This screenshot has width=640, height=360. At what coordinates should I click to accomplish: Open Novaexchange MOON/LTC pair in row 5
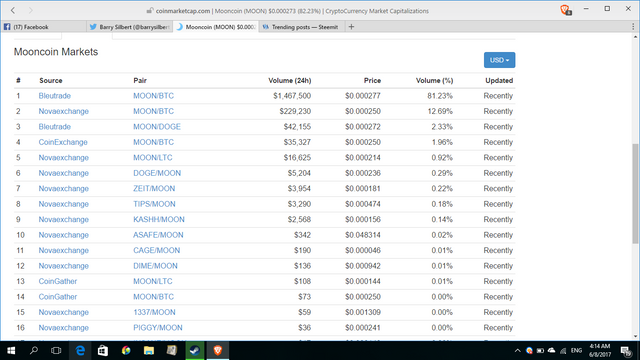tap(153, 158)
